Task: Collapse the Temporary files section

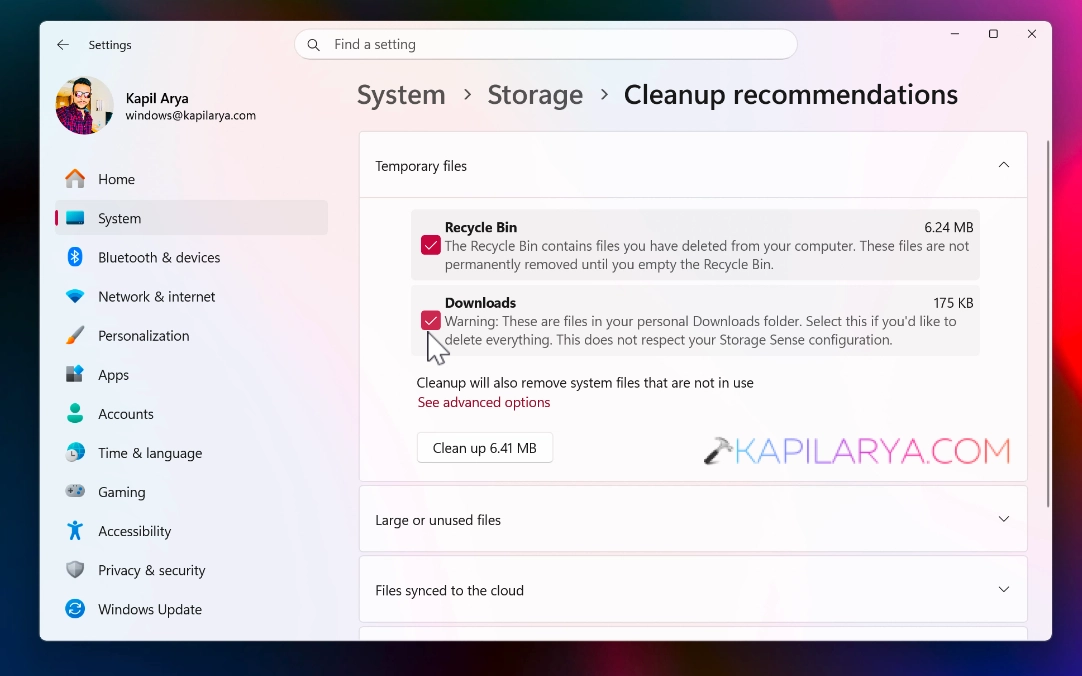Action: click(x=1004, y=165)
